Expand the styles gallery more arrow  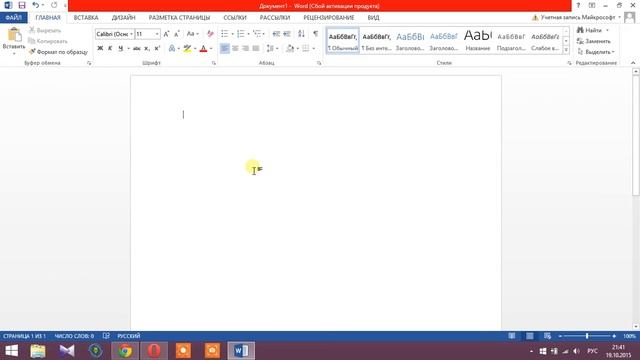[566, 50]
